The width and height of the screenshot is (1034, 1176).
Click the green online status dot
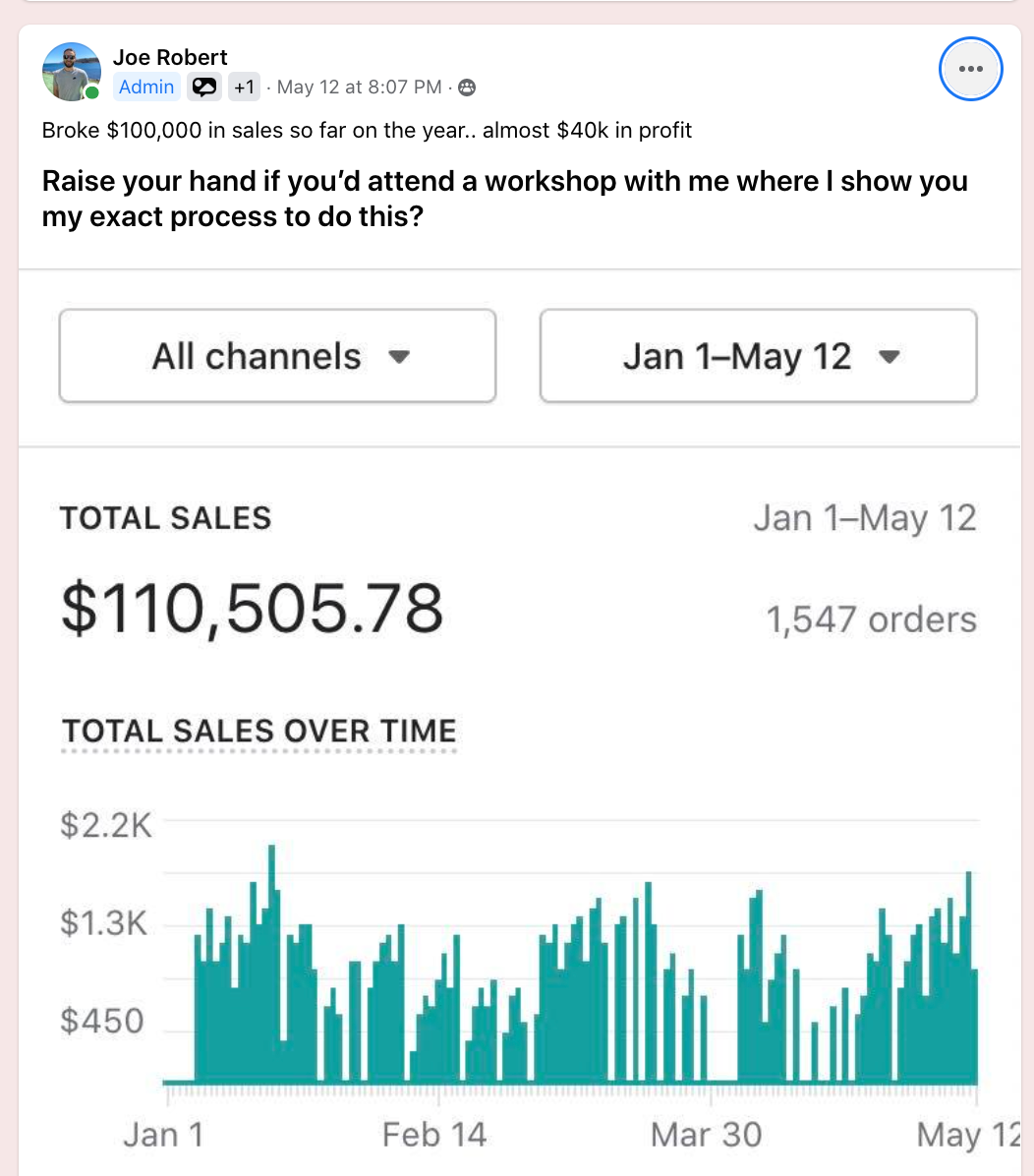91,93
